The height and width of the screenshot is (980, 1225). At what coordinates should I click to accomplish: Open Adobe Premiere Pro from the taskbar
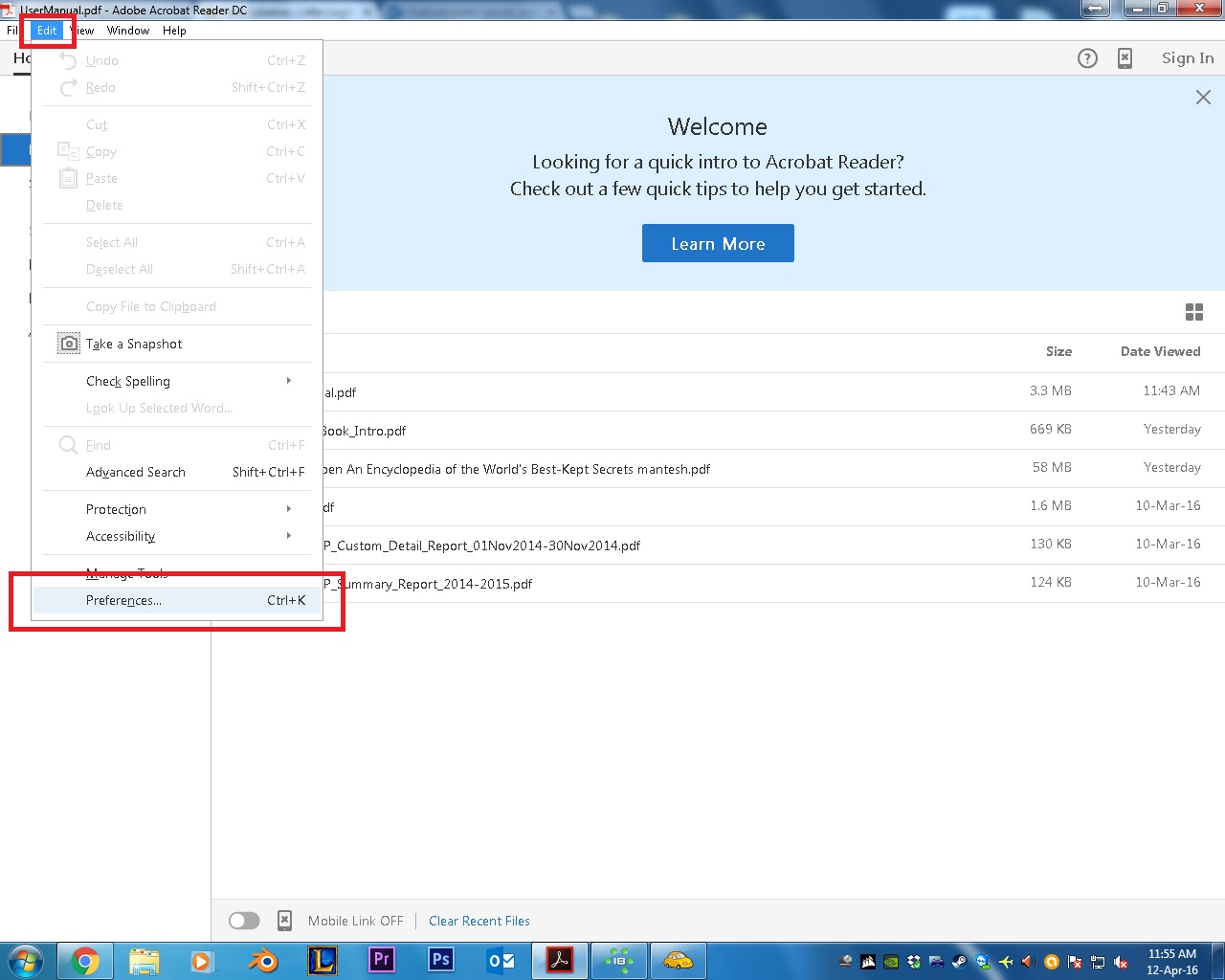(x=381, y=960)
